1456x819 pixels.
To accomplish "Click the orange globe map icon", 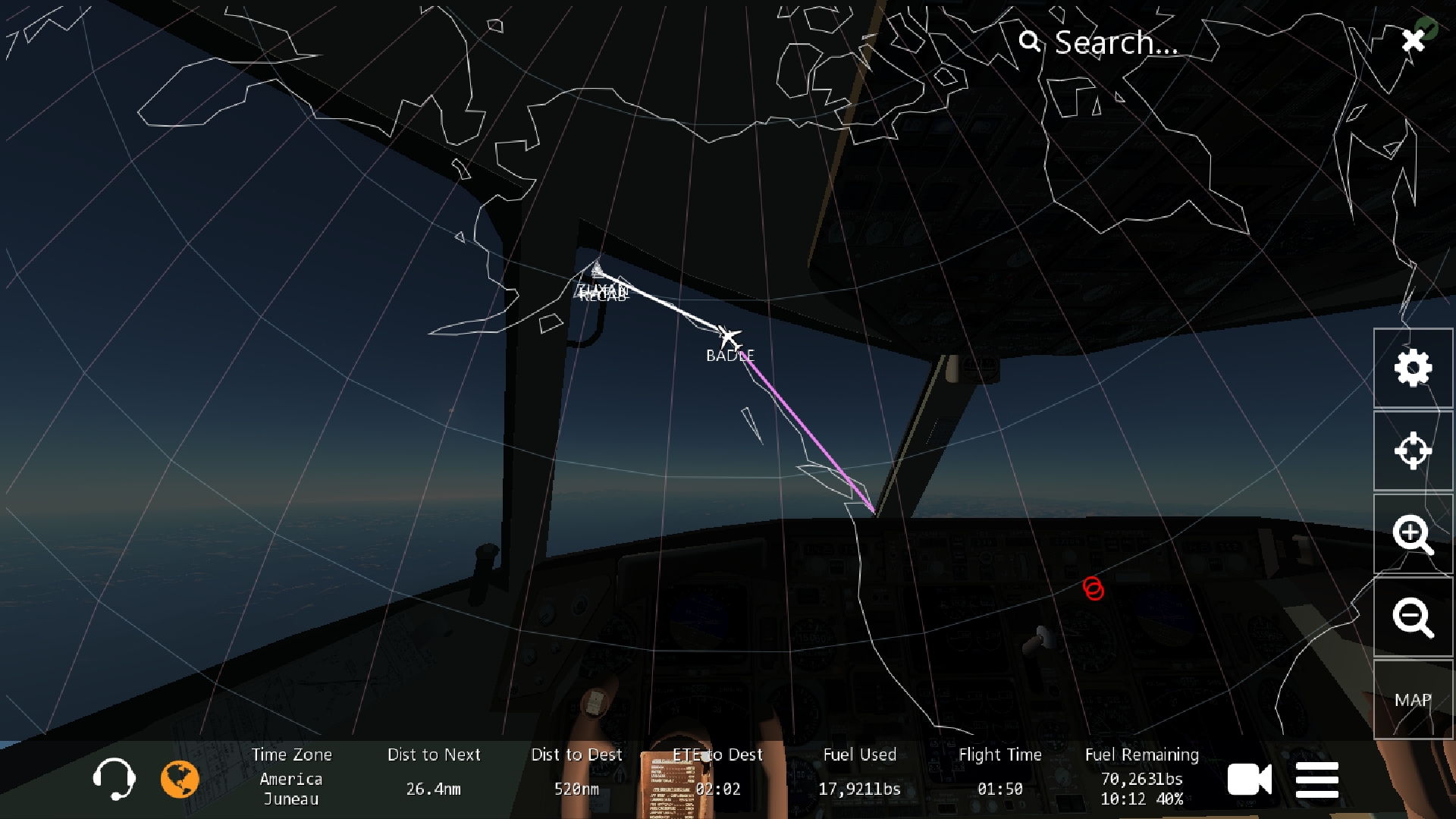I will [x=180, y=779].
